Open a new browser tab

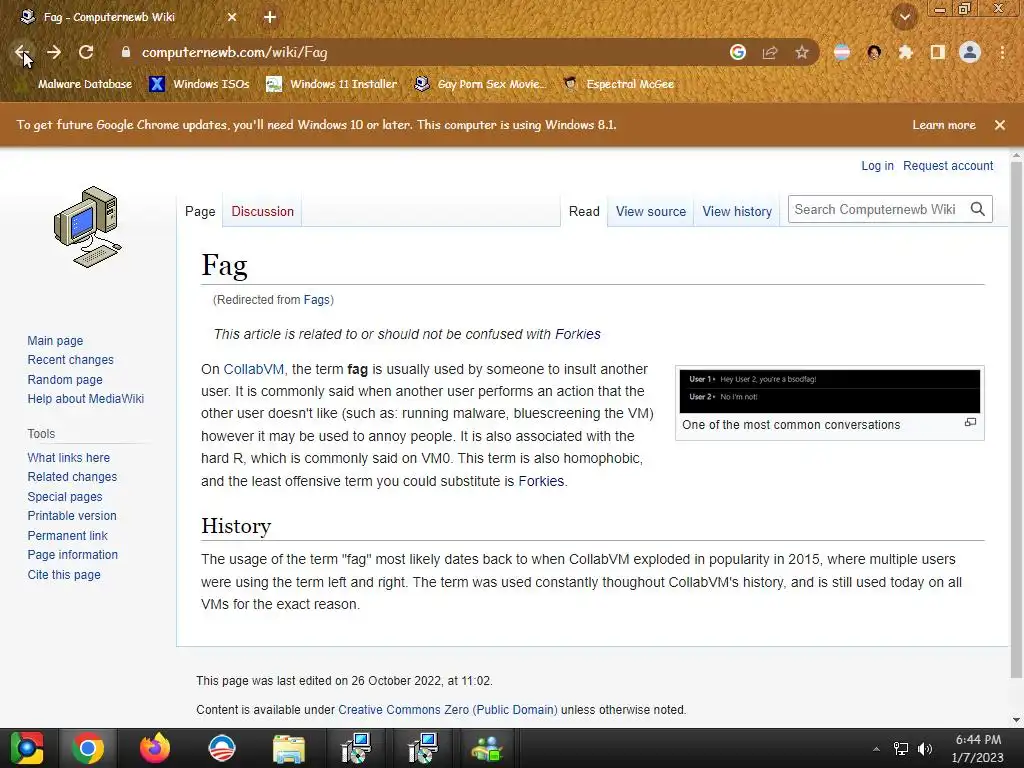tap(270, 17)
